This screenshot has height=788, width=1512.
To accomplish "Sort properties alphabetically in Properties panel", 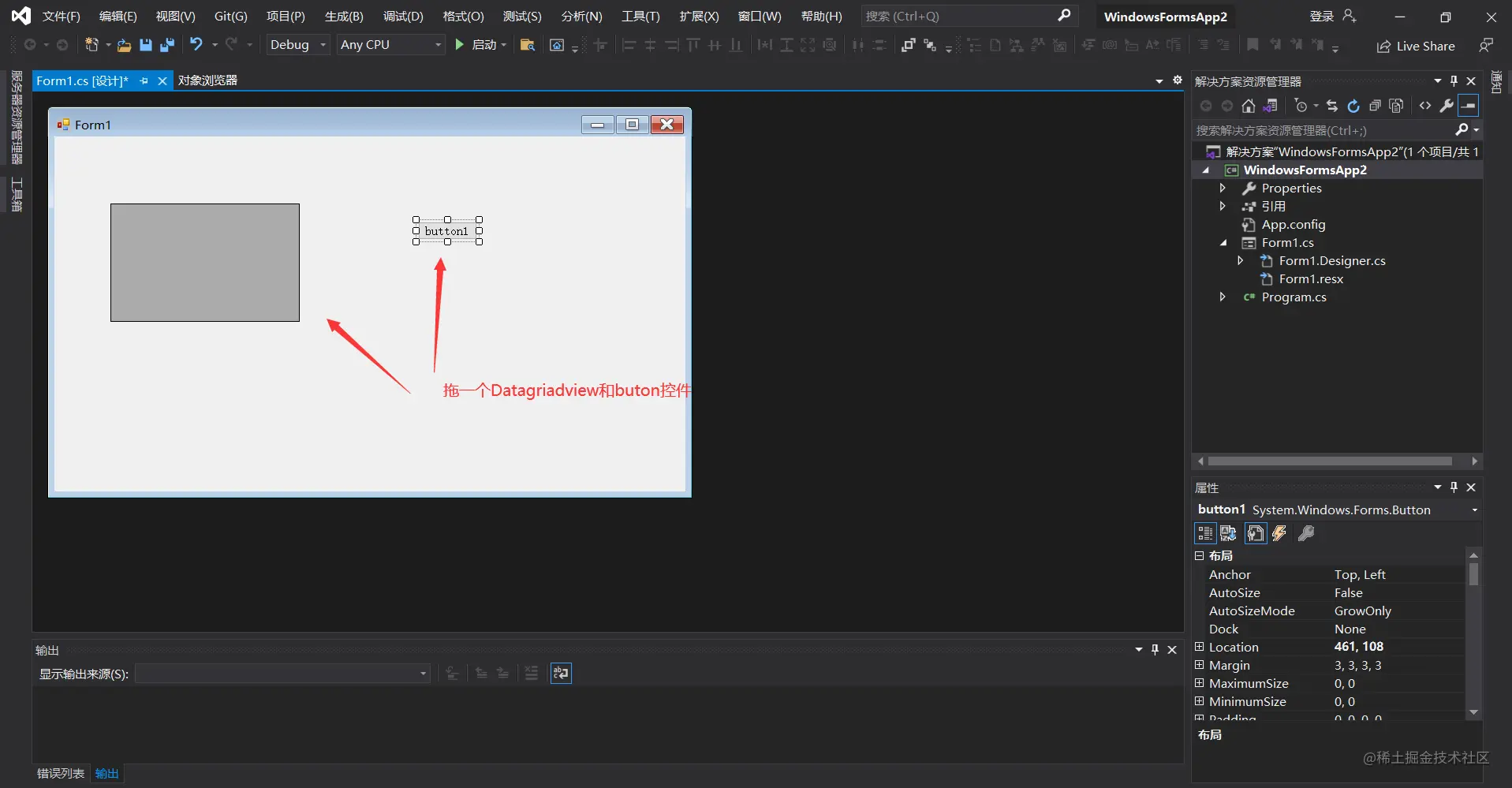I will click(x=1228, y=534).
